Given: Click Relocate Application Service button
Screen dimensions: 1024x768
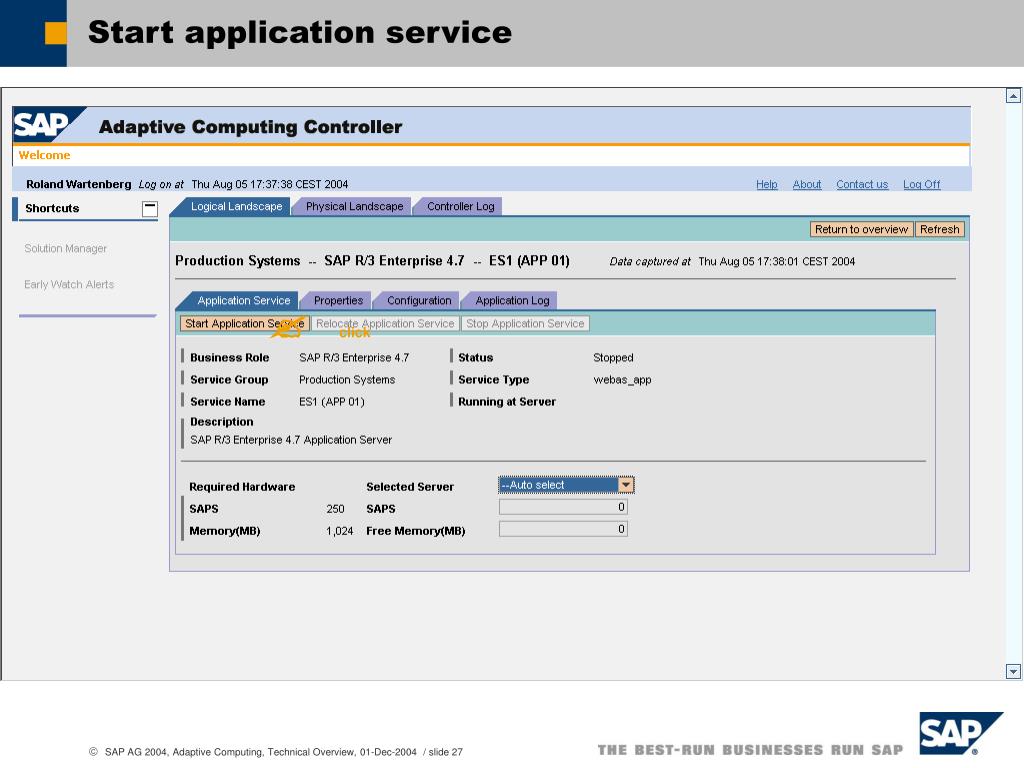Looking at the screenshot, I should 385,323.
